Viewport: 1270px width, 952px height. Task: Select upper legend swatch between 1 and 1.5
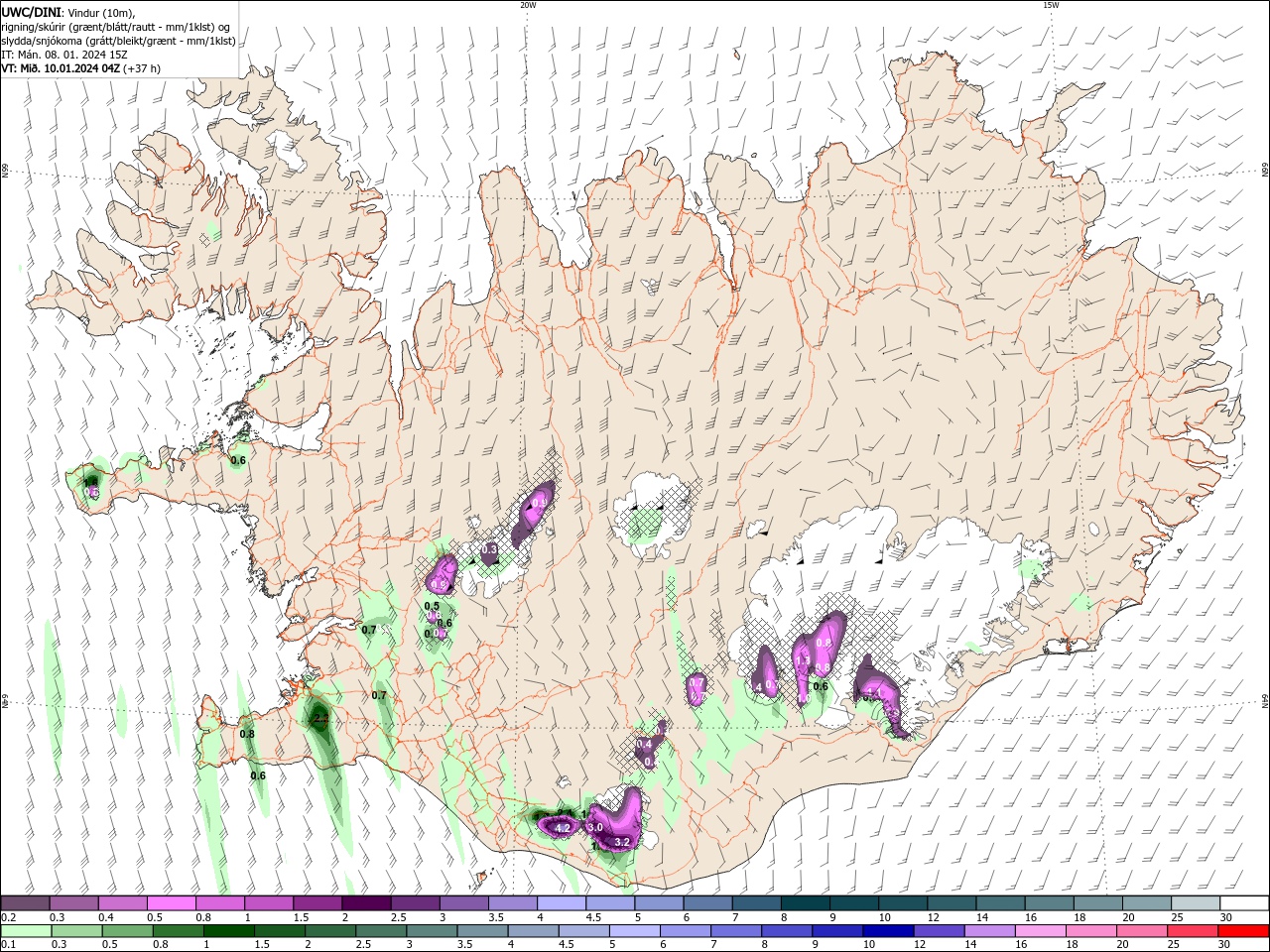pyautogui.click(x=269, y=903)
